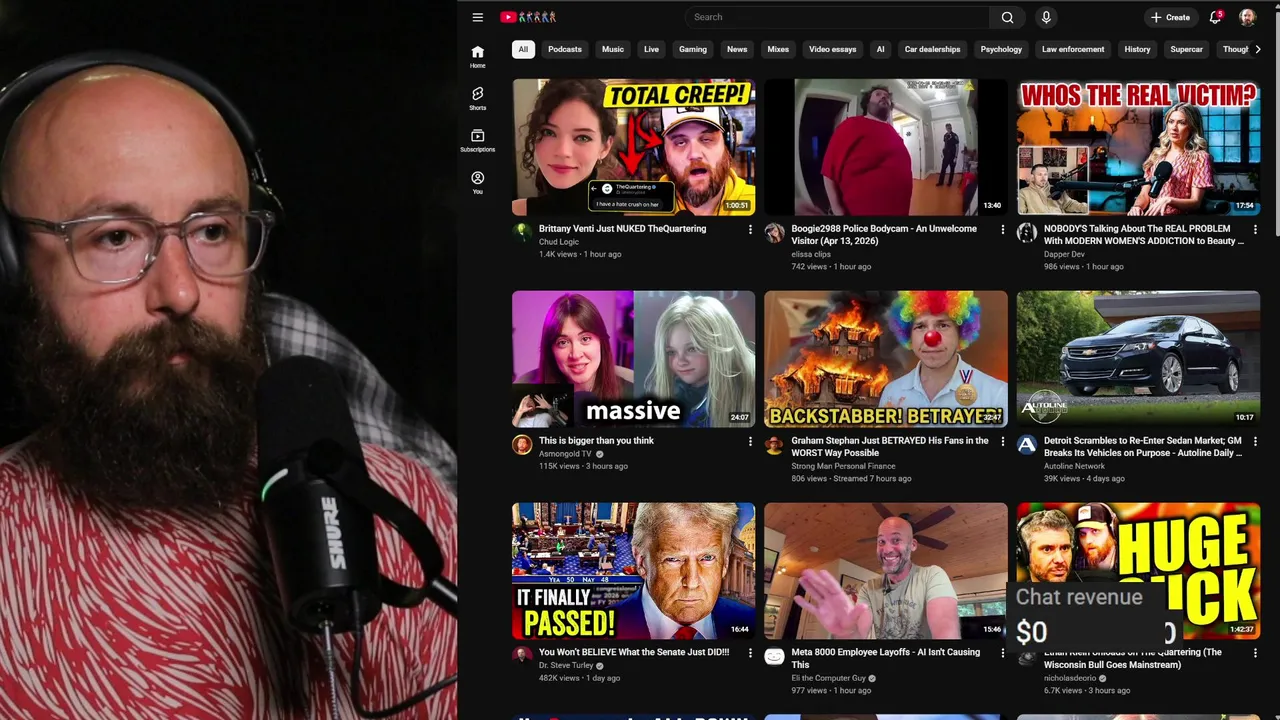The image size is (1280, 720).
Task: Open options for NOBODY'S Talking video
Action: [1255, 229]
